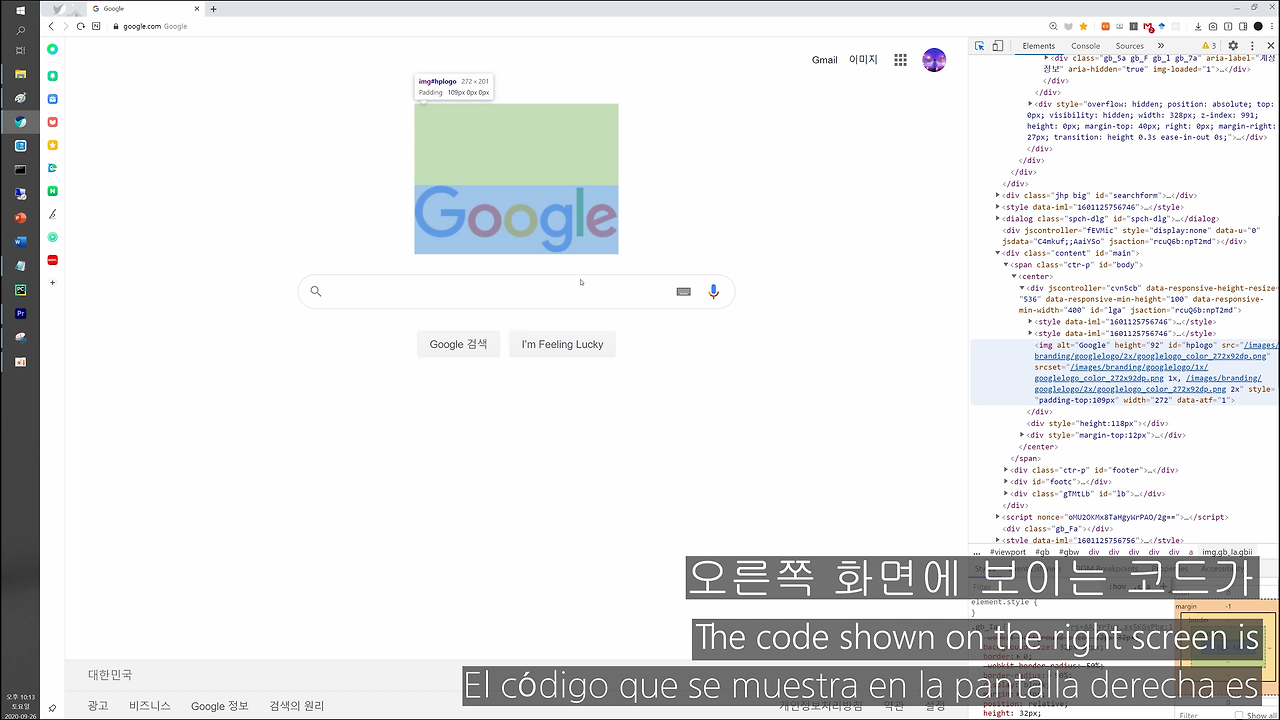The image size is (1280, 720).
Task: Click the keyboard icon in the search bar
Action: click(683, 291)
